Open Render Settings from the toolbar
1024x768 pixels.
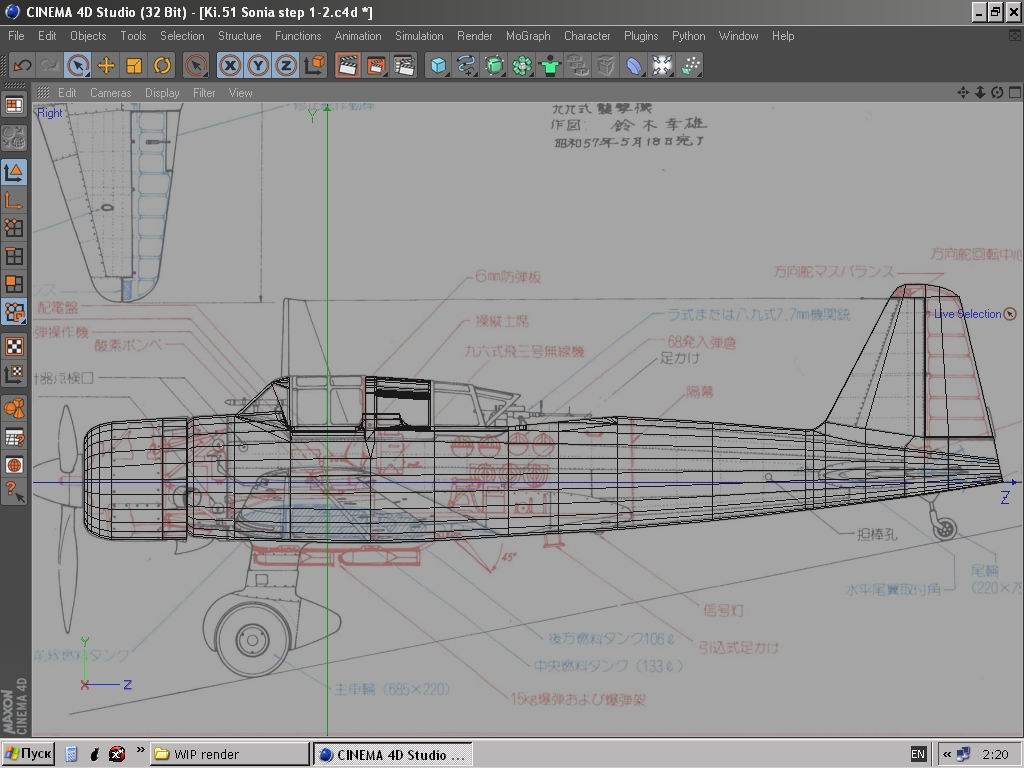pos(404,66)
